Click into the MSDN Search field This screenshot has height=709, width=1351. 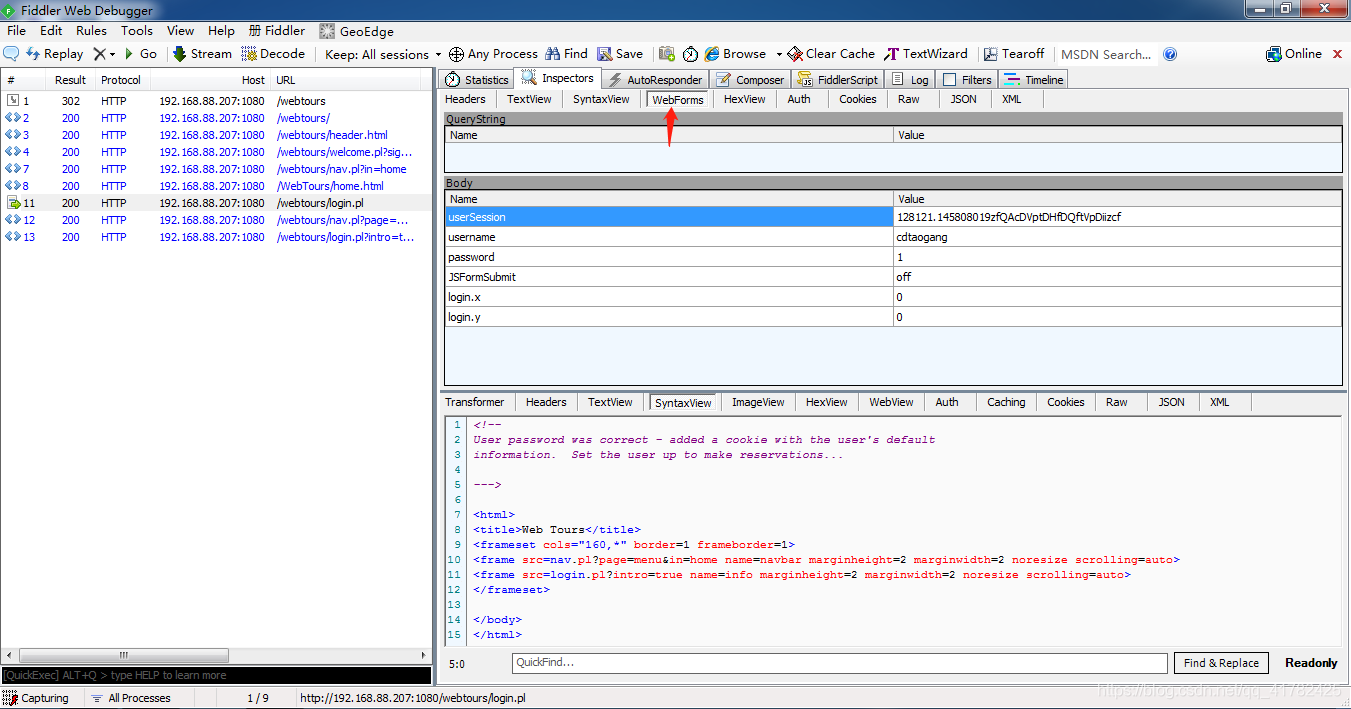1106,54
